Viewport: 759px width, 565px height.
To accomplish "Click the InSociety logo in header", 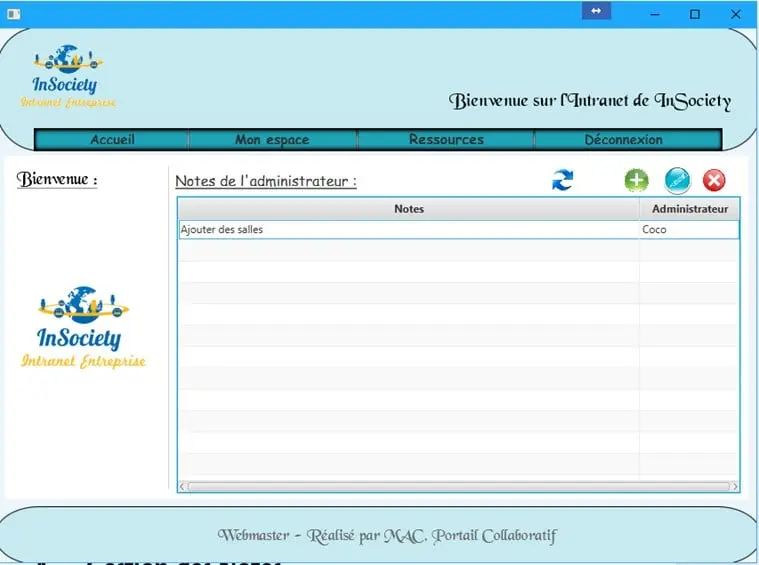I will [x=67, y=76].
